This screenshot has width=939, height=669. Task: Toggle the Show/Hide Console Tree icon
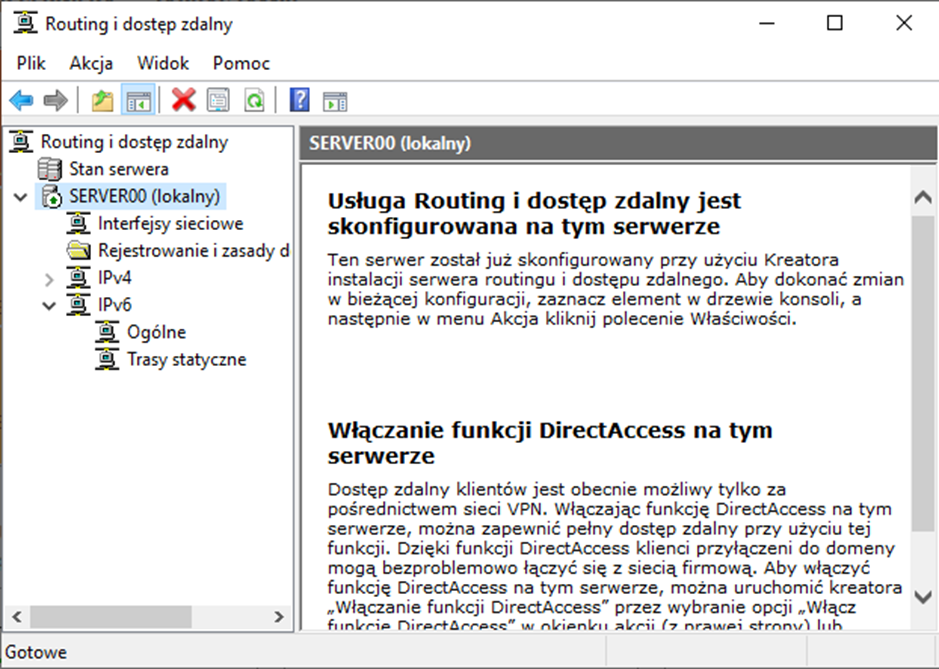[137, 100]
